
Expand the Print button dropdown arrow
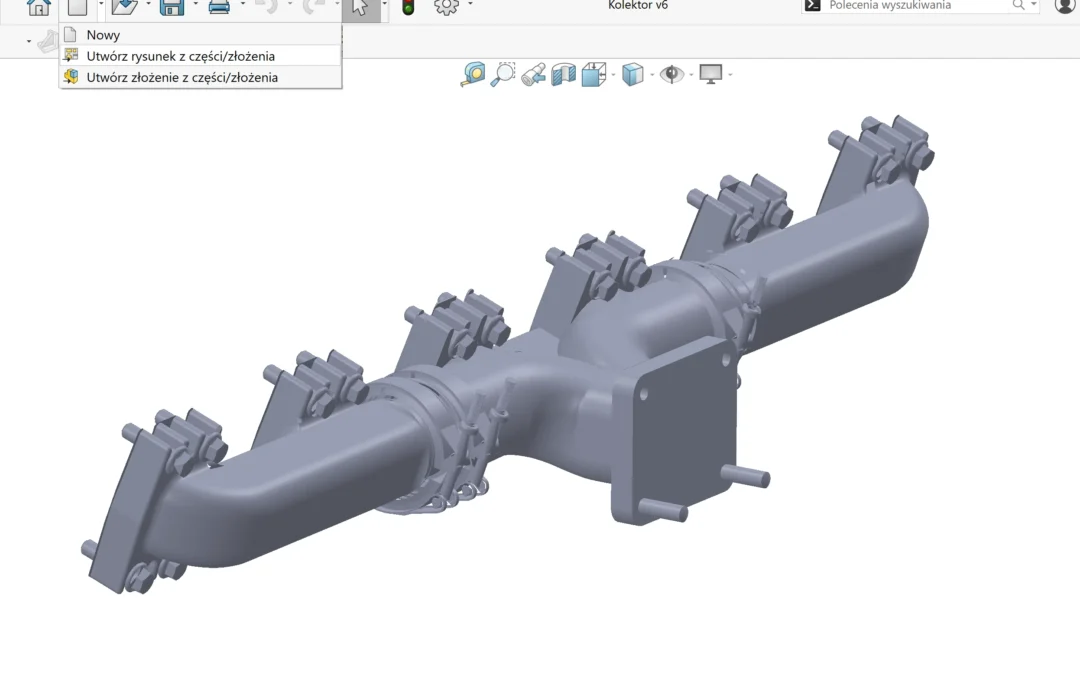(242, 5)
